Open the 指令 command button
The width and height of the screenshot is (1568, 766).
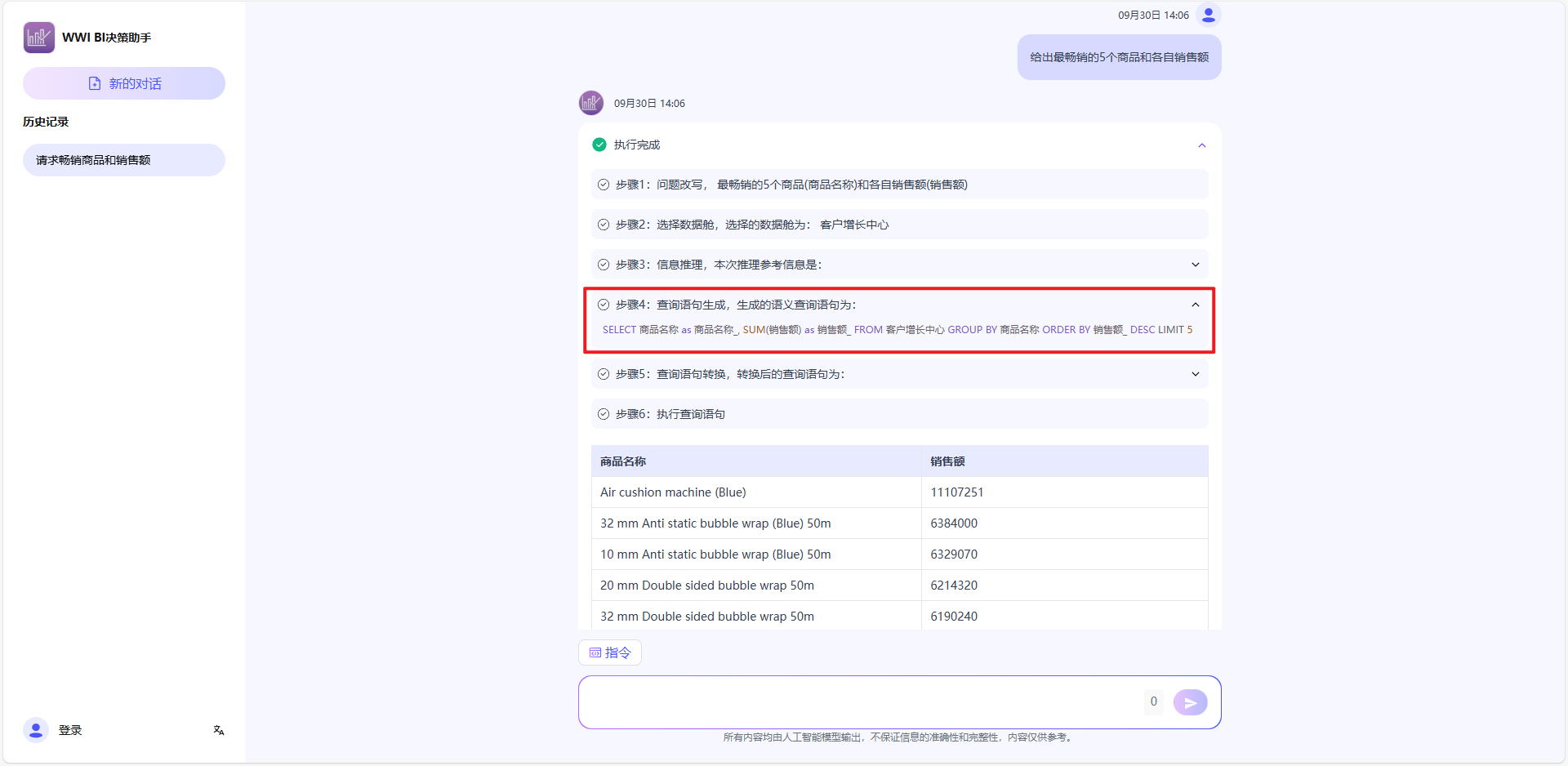pyautogui.click(x=610, y=652)
